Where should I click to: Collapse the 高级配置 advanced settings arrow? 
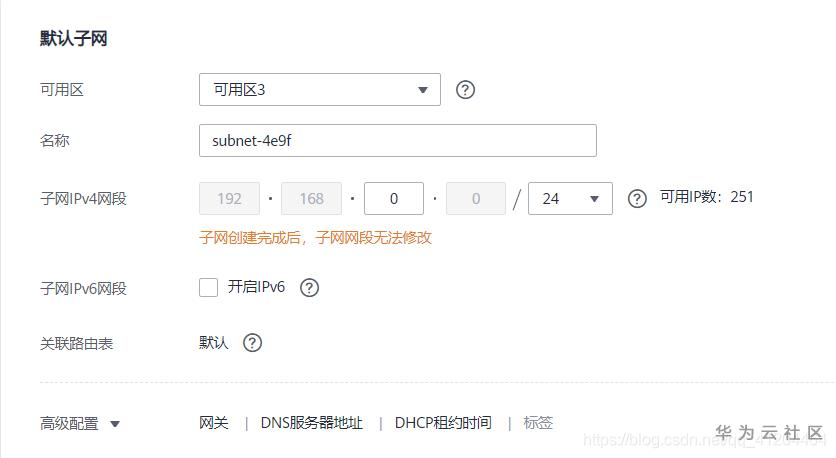coord(115,424)
